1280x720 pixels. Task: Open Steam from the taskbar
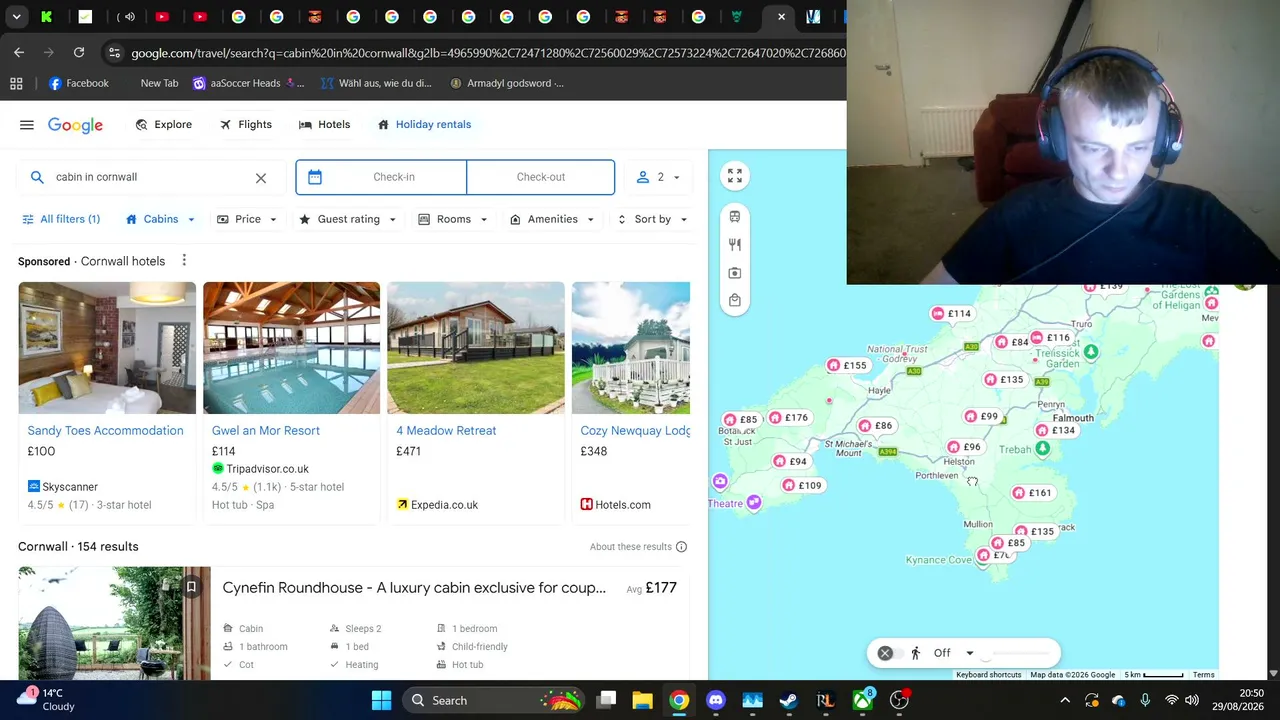click(x=788, y=700)
